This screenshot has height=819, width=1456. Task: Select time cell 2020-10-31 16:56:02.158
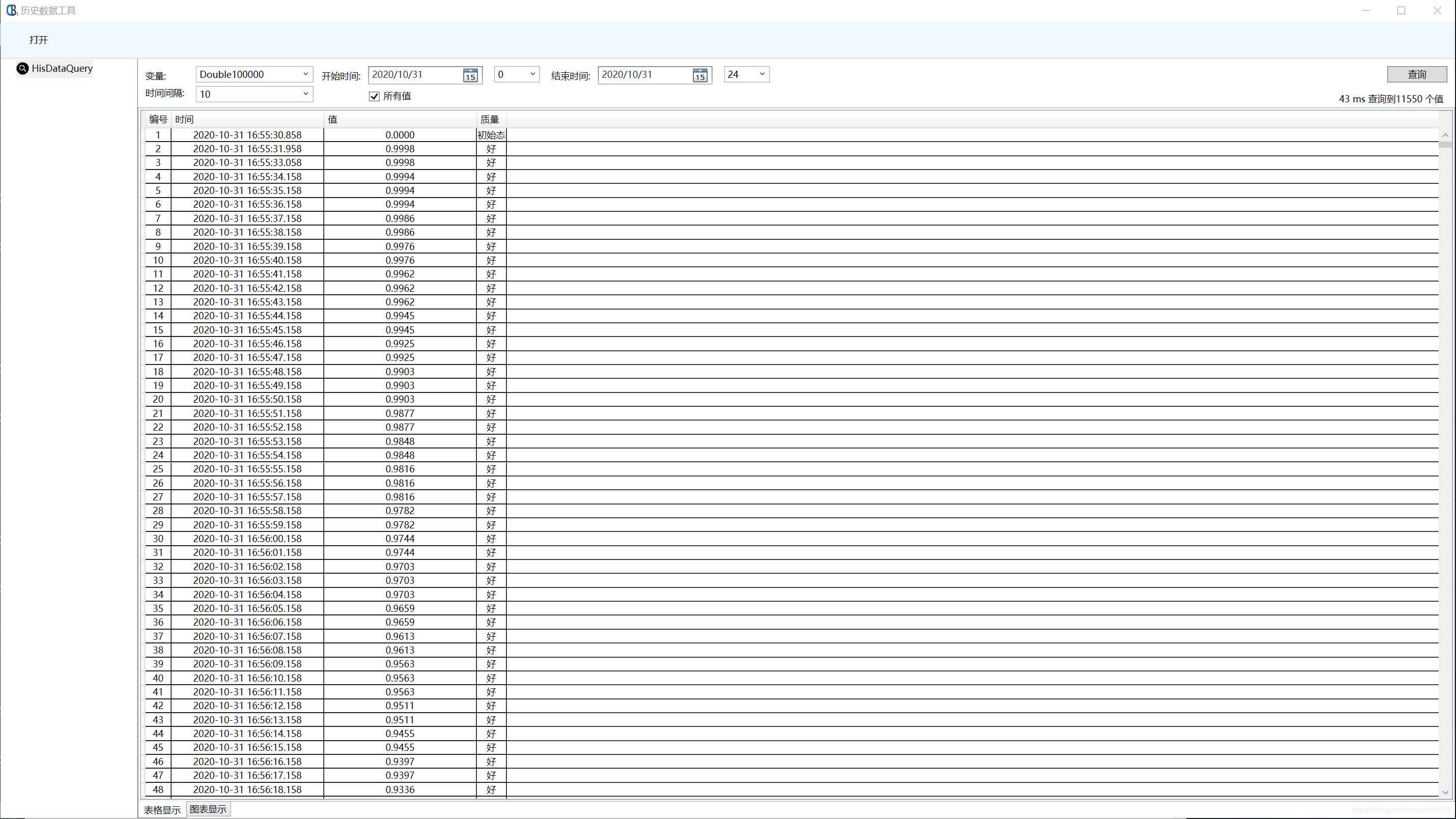tap(247, 567)
